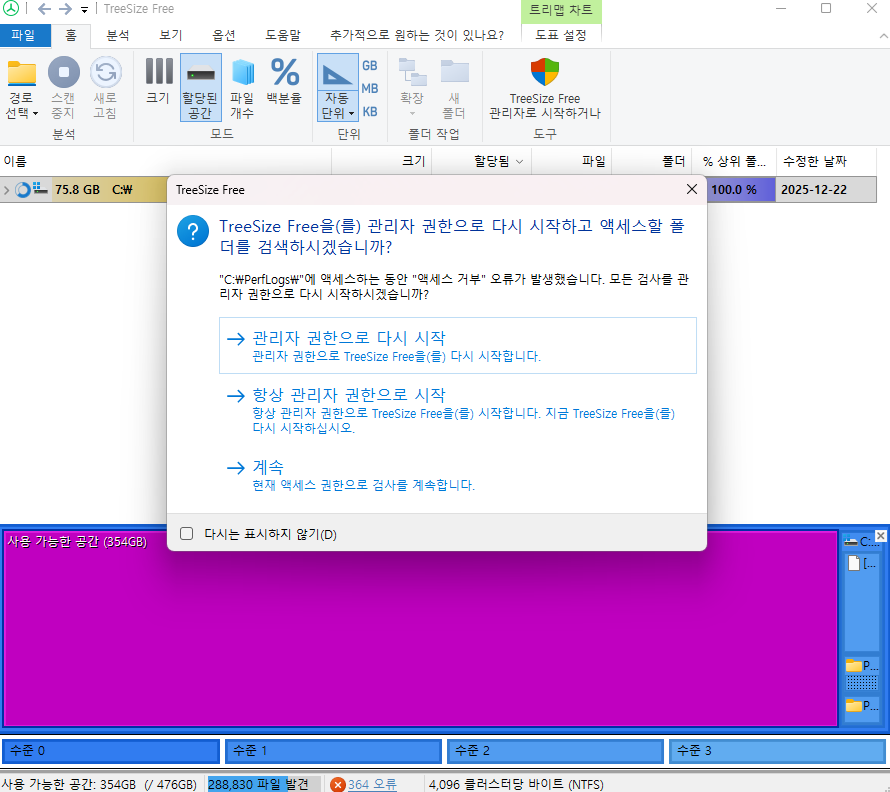Switch to the 보기 ribbon tab
The width and height of the screenshot is (890, 792).
170,35
